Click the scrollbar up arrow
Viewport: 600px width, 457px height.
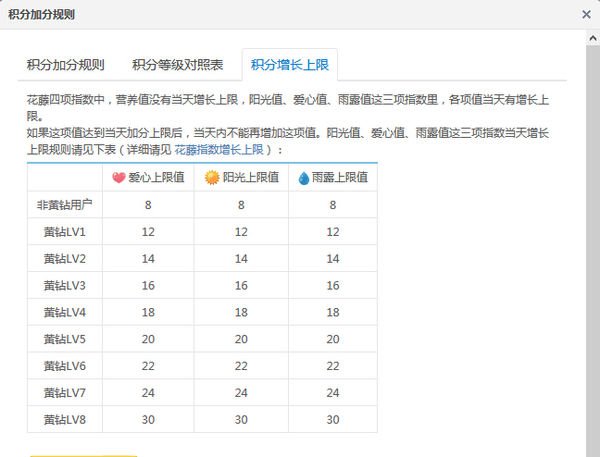[x=593, y=38]
